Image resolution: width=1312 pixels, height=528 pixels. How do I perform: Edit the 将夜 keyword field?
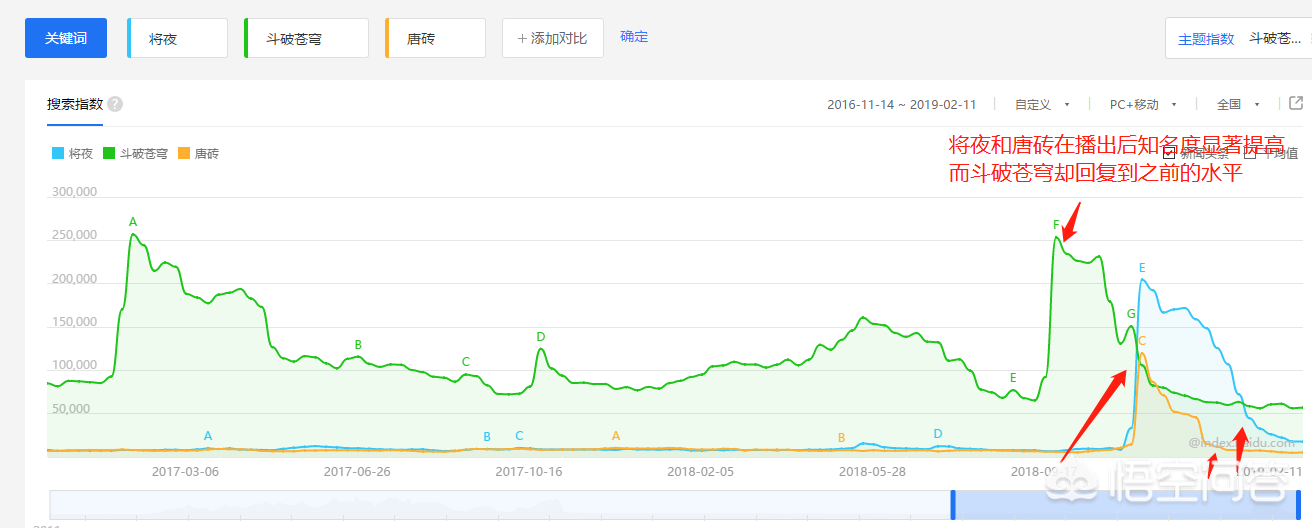[178, 38]
